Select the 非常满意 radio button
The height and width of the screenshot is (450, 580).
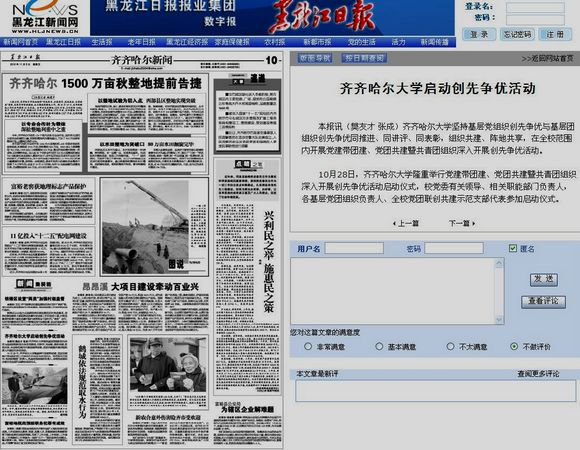point(308,346)
